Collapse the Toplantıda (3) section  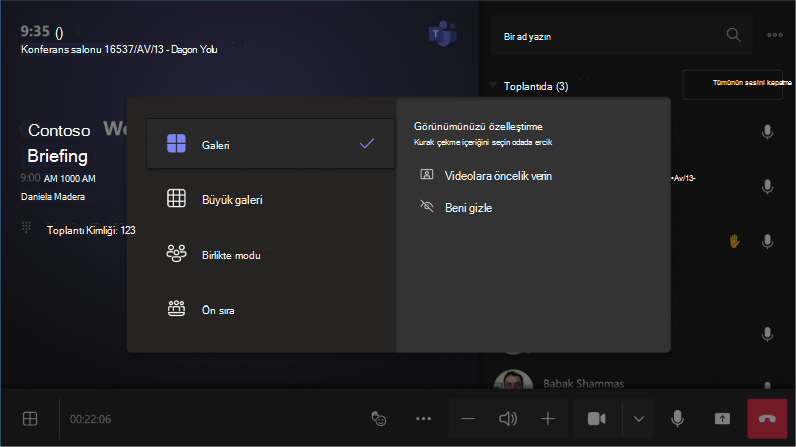tap(493, 85)
